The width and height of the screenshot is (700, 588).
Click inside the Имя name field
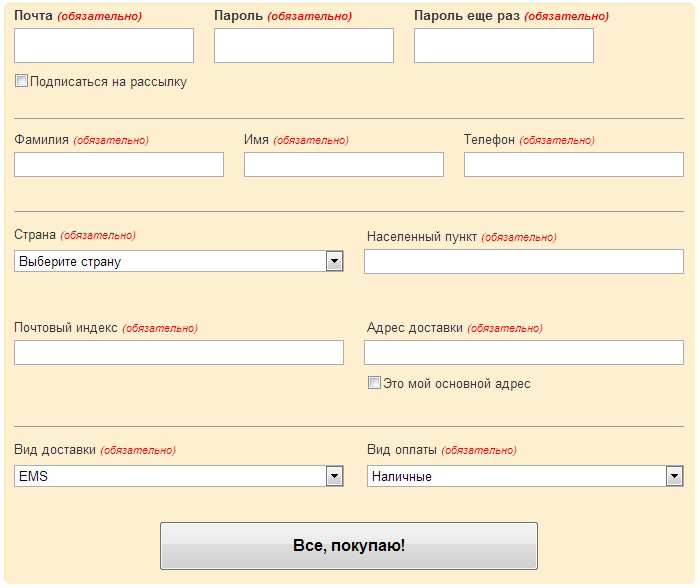(x=344, y=165)
